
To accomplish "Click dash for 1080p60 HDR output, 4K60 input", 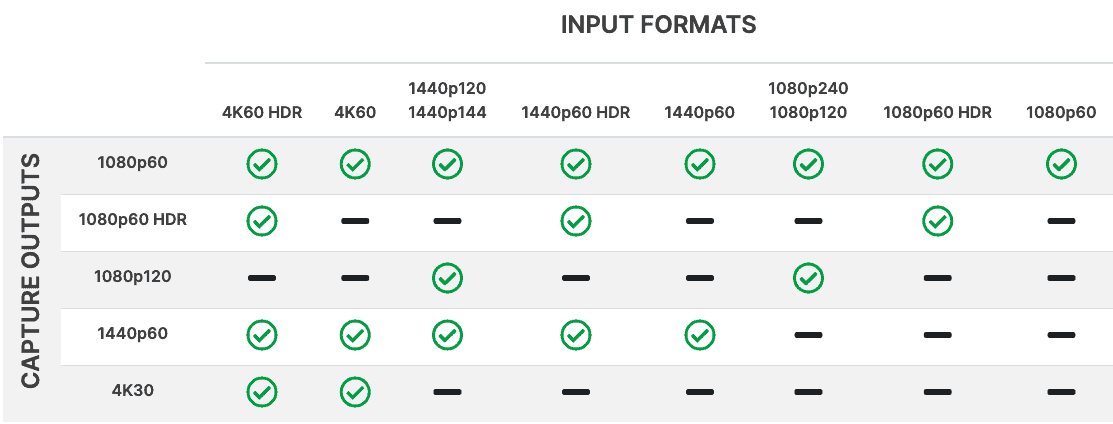I will pos(355,221).
